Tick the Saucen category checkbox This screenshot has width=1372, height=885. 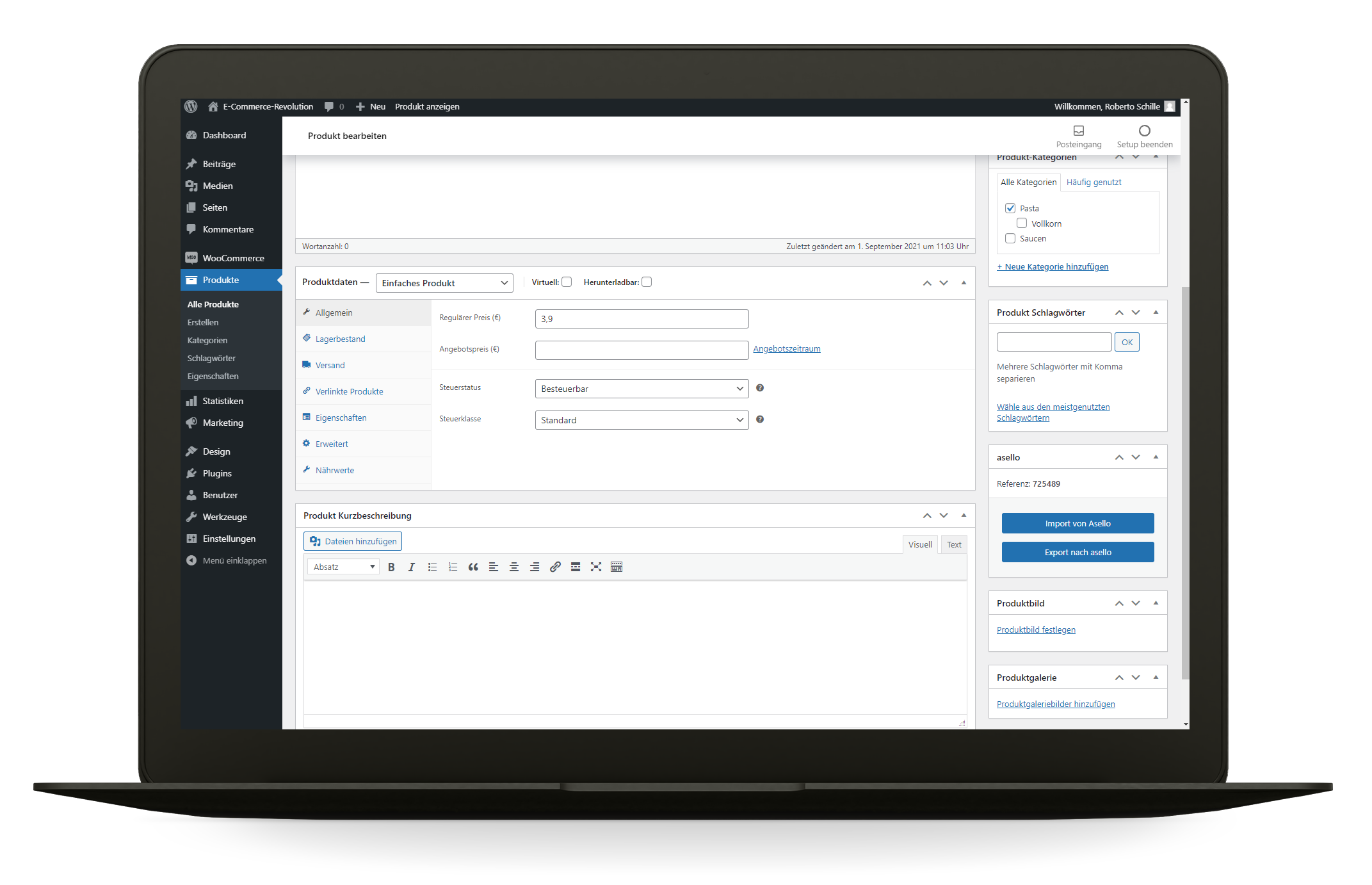pos(1010,238)
